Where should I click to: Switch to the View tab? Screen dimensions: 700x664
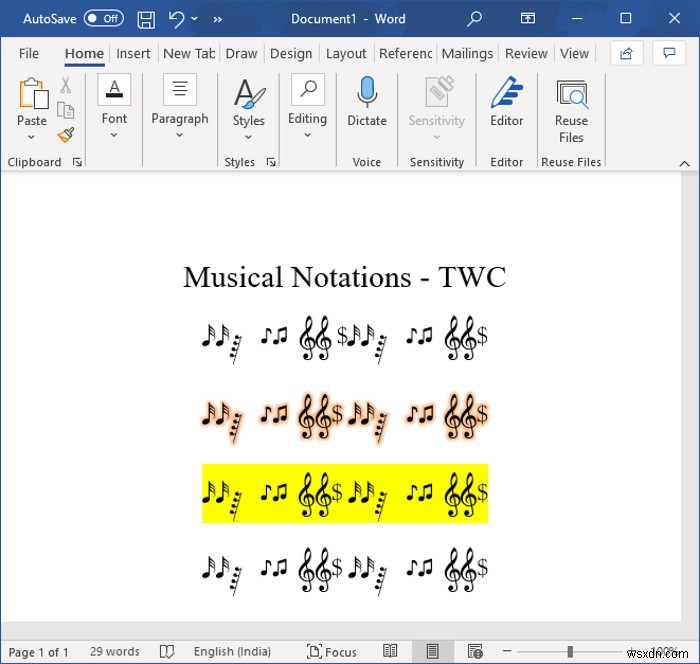pos(575,54)
